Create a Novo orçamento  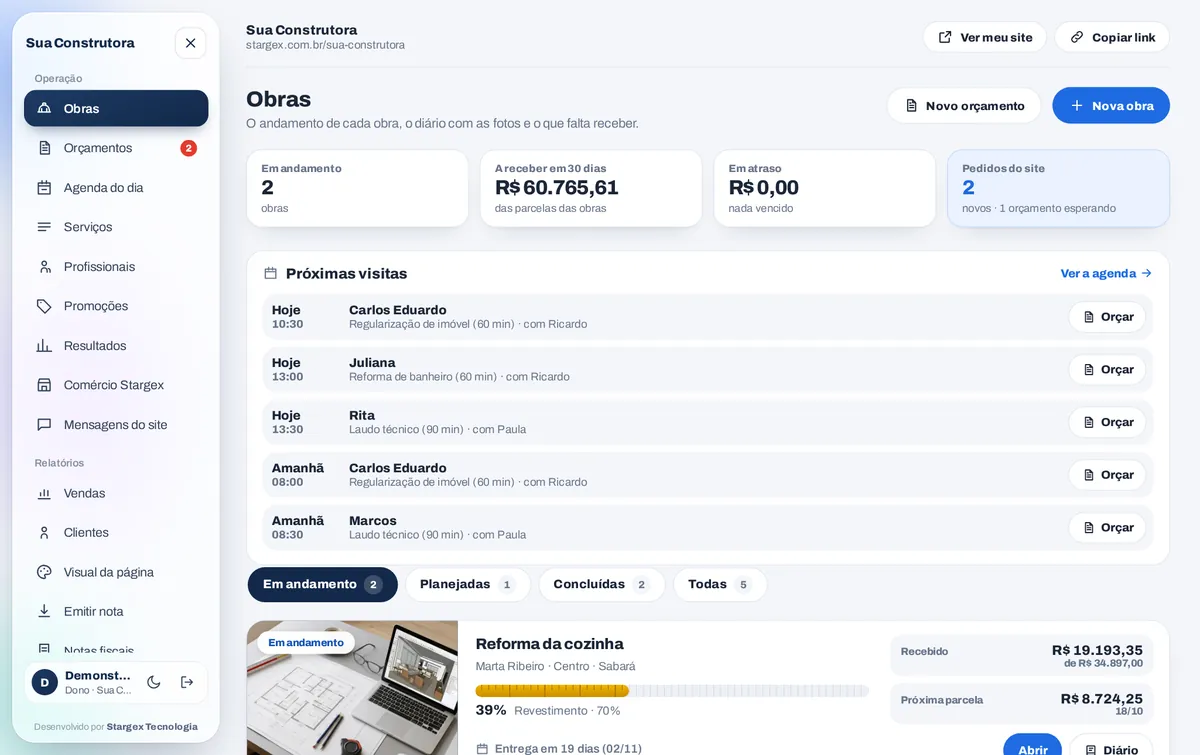964,106
